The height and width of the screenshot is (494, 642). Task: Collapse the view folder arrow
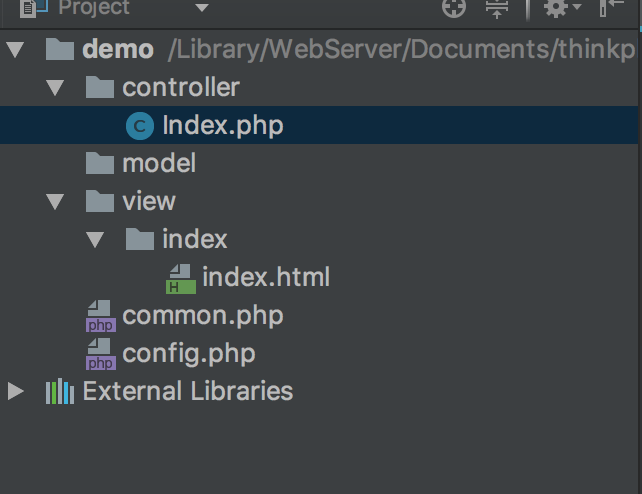[55, 202]
